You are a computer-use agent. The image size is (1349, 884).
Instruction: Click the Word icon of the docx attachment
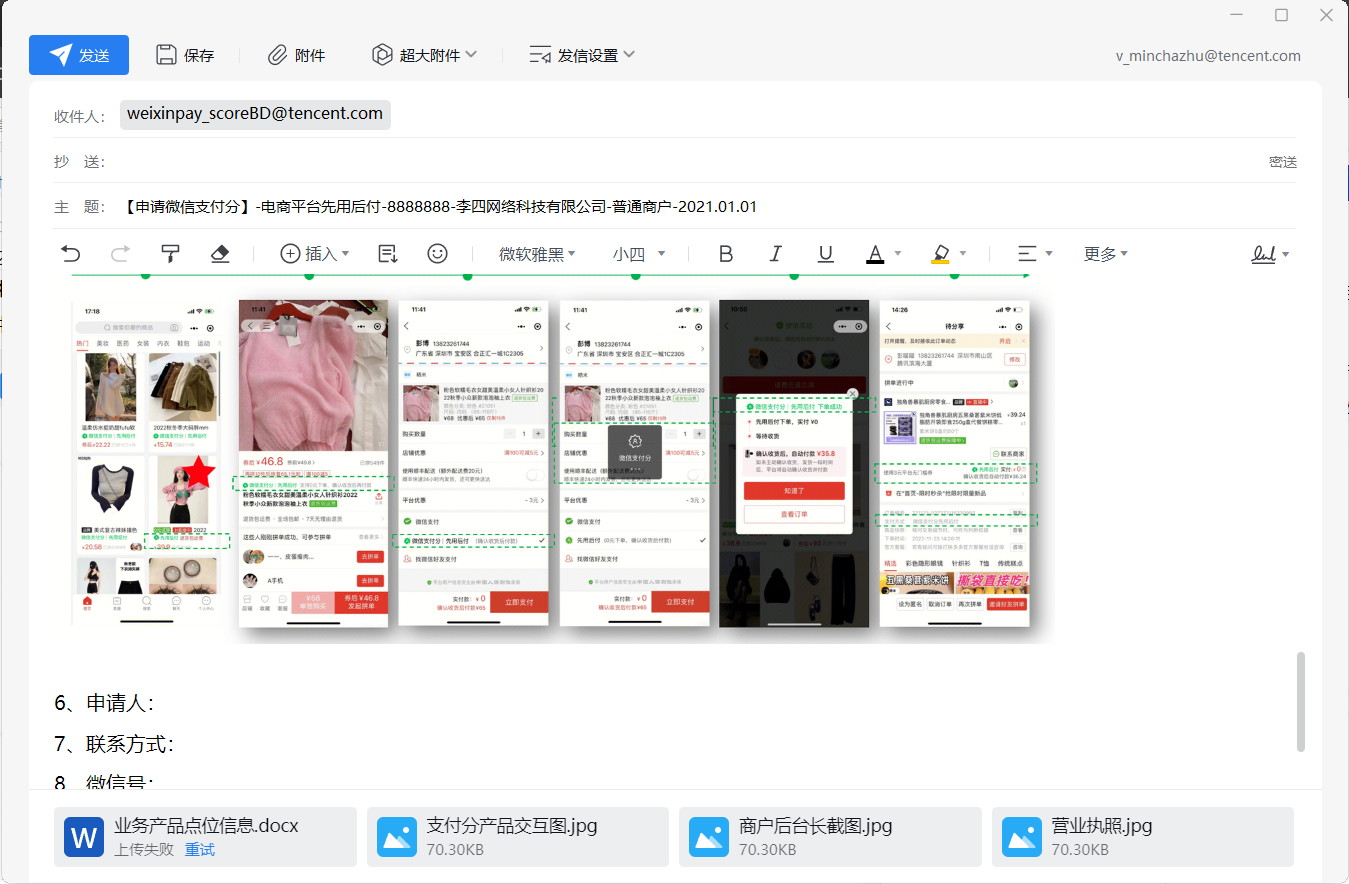click(x=84, y=837)
